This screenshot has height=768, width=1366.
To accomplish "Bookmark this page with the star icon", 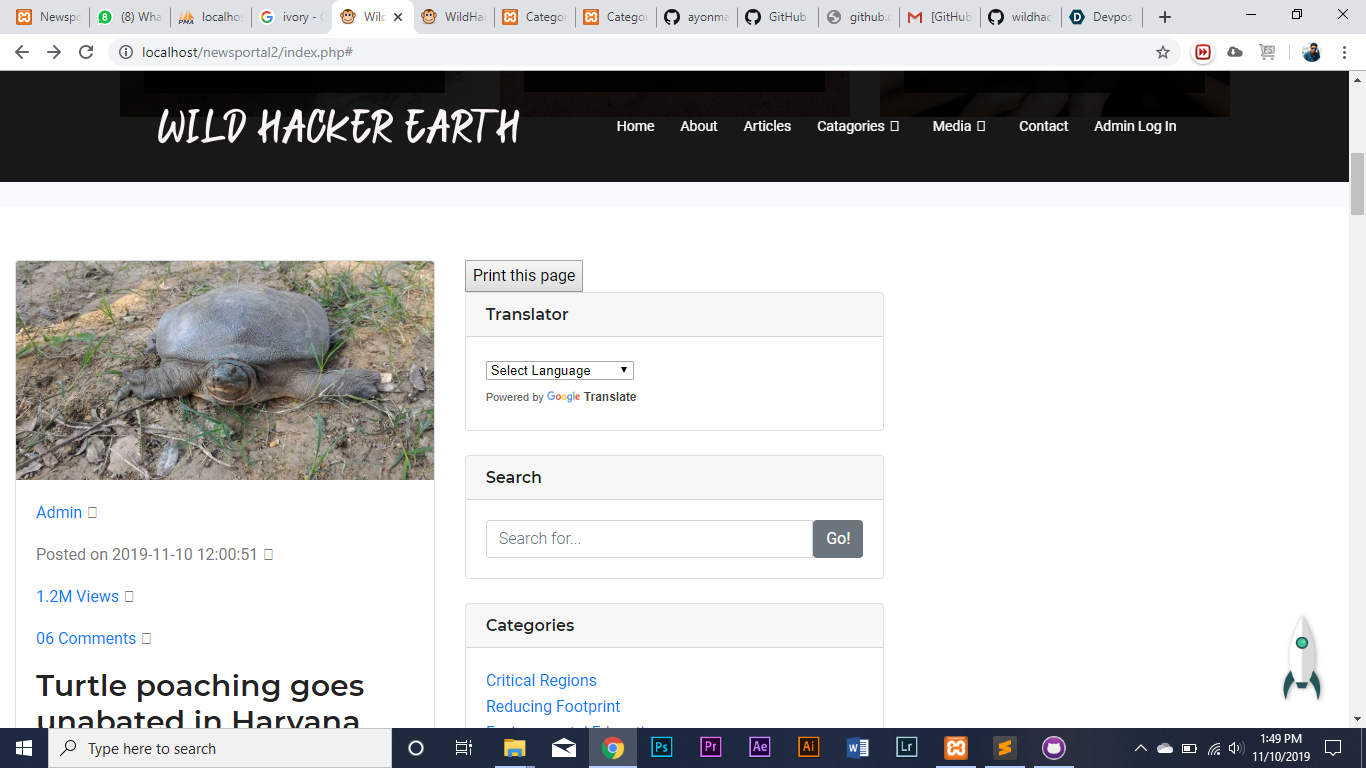I will [x=1163, y=52].
